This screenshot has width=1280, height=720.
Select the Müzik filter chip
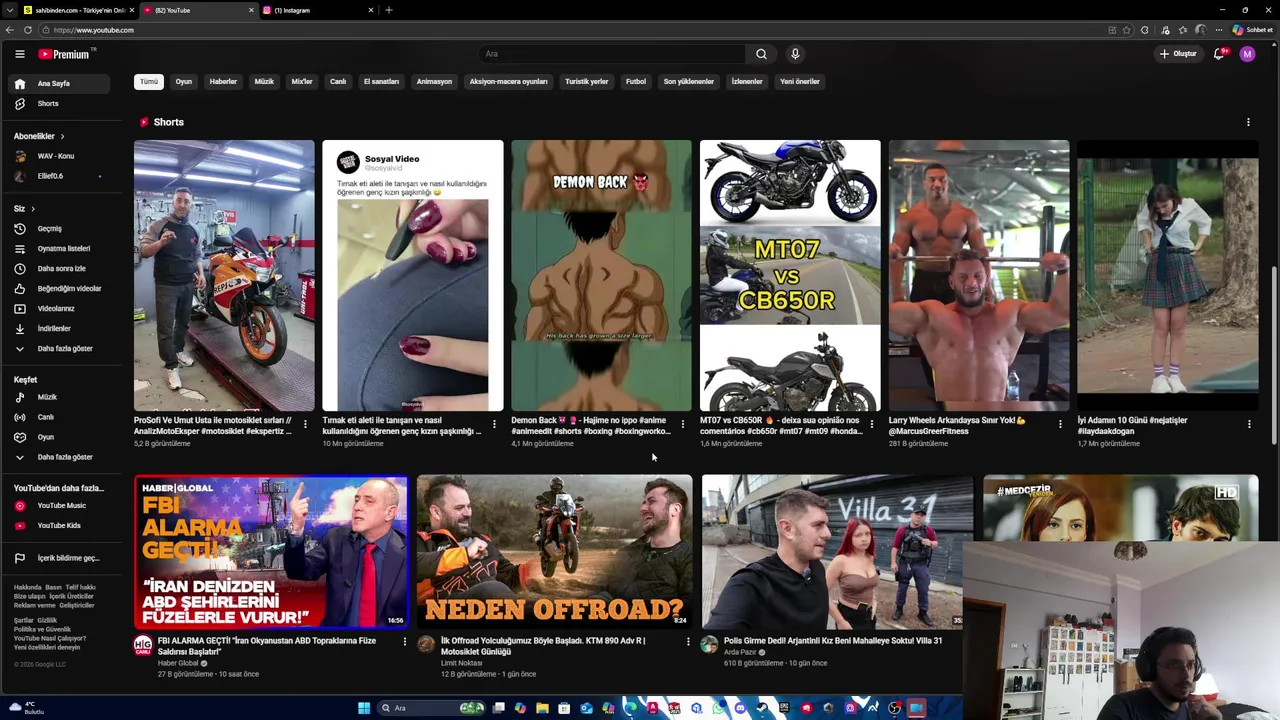264,82
